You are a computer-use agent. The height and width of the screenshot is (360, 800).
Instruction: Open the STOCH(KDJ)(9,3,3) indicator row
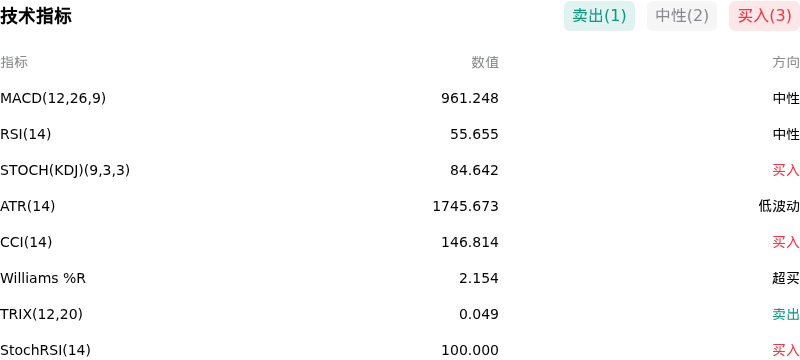(400, 170)
